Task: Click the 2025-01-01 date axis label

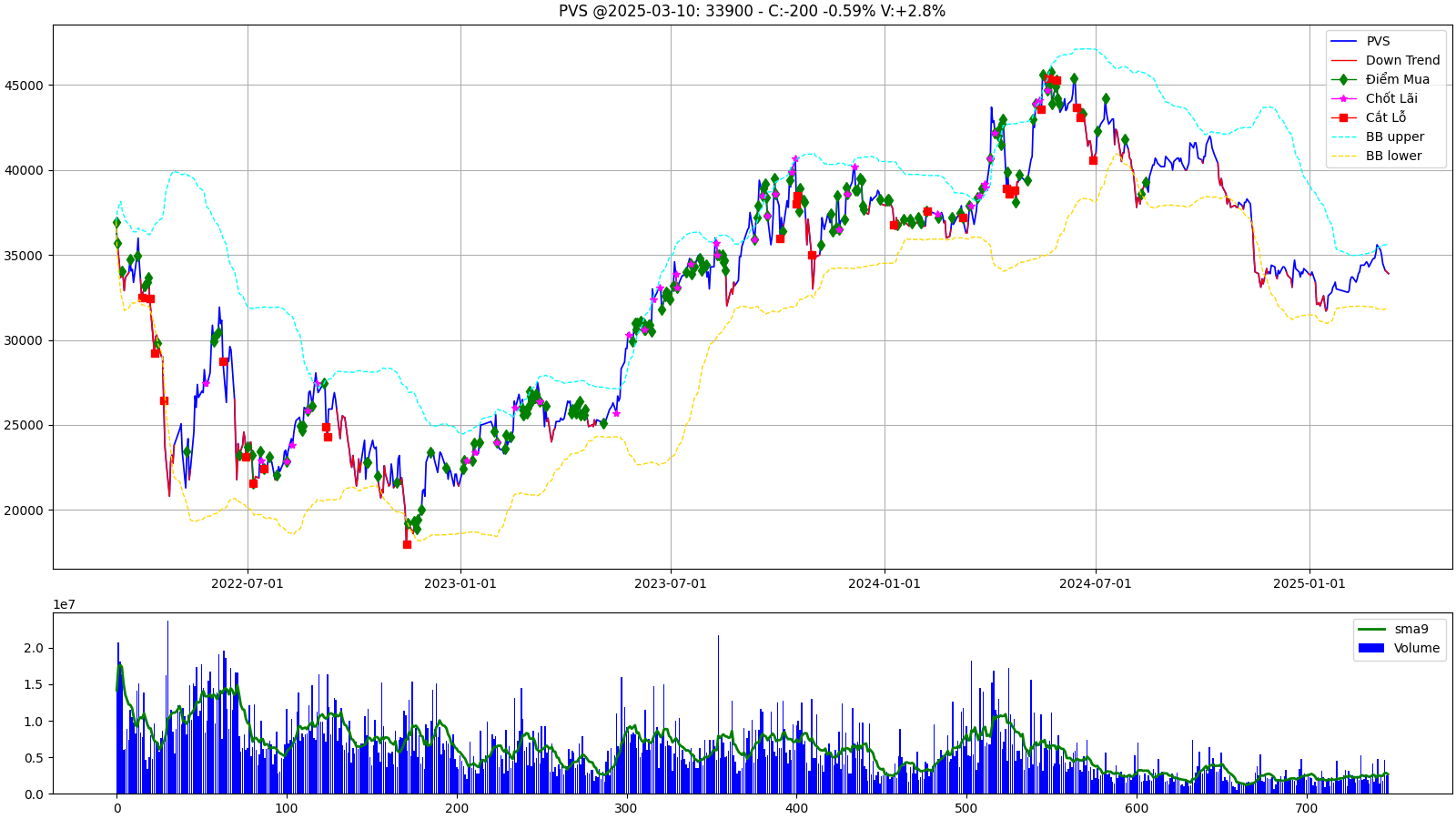Action: click(1309, 583)
